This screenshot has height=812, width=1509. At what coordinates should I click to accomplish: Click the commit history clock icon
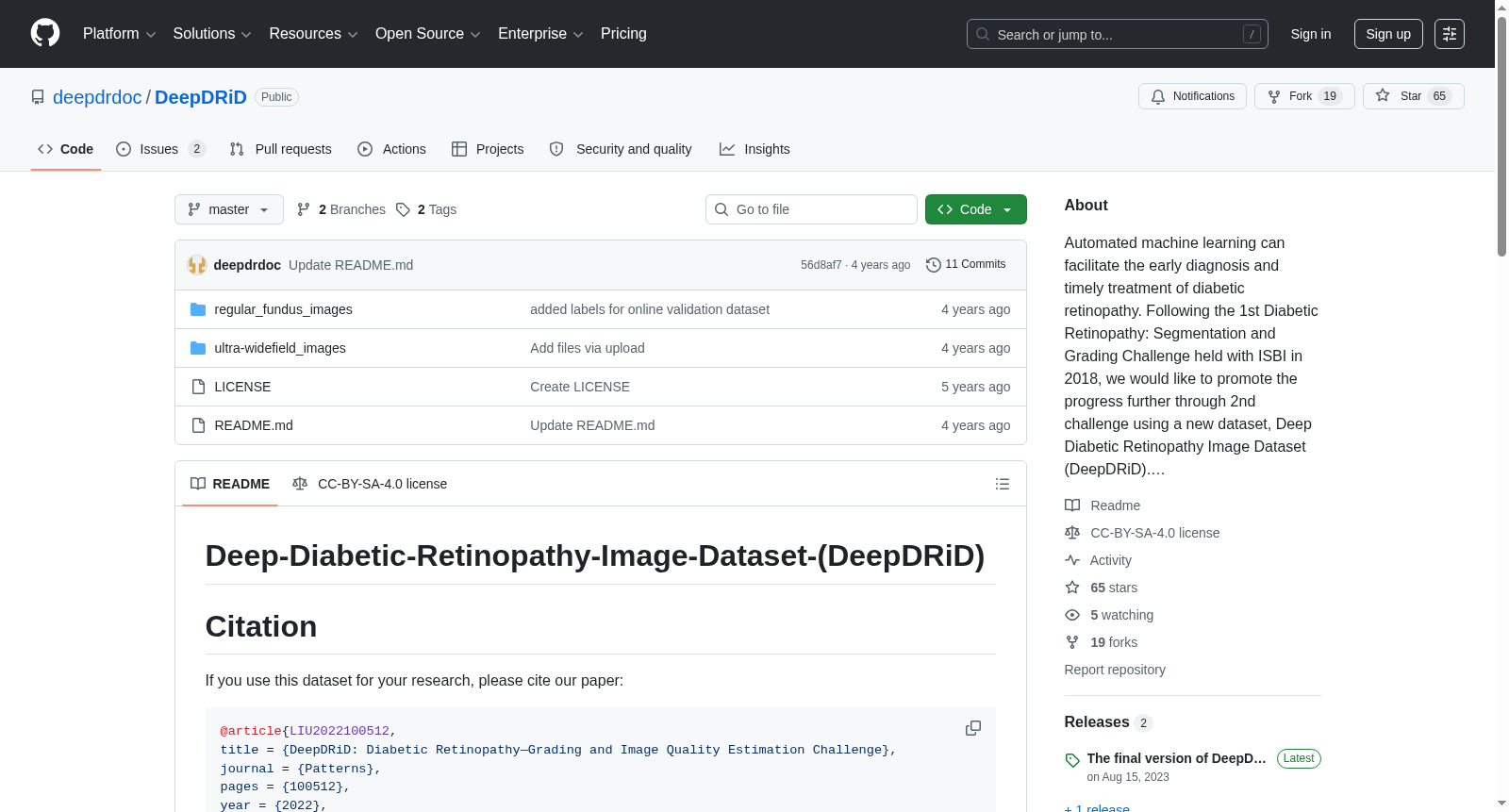pos(934,265)
